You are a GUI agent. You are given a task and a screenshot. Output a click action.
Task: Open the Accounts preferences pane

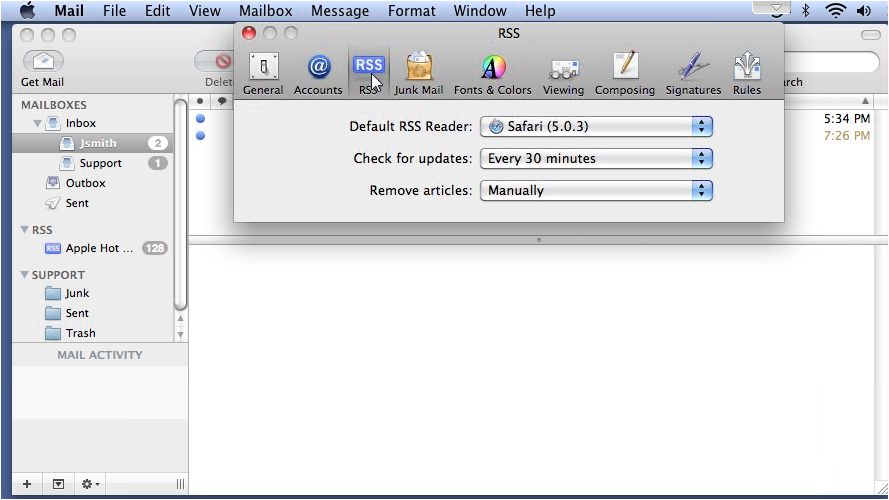[x=318, y=74]
